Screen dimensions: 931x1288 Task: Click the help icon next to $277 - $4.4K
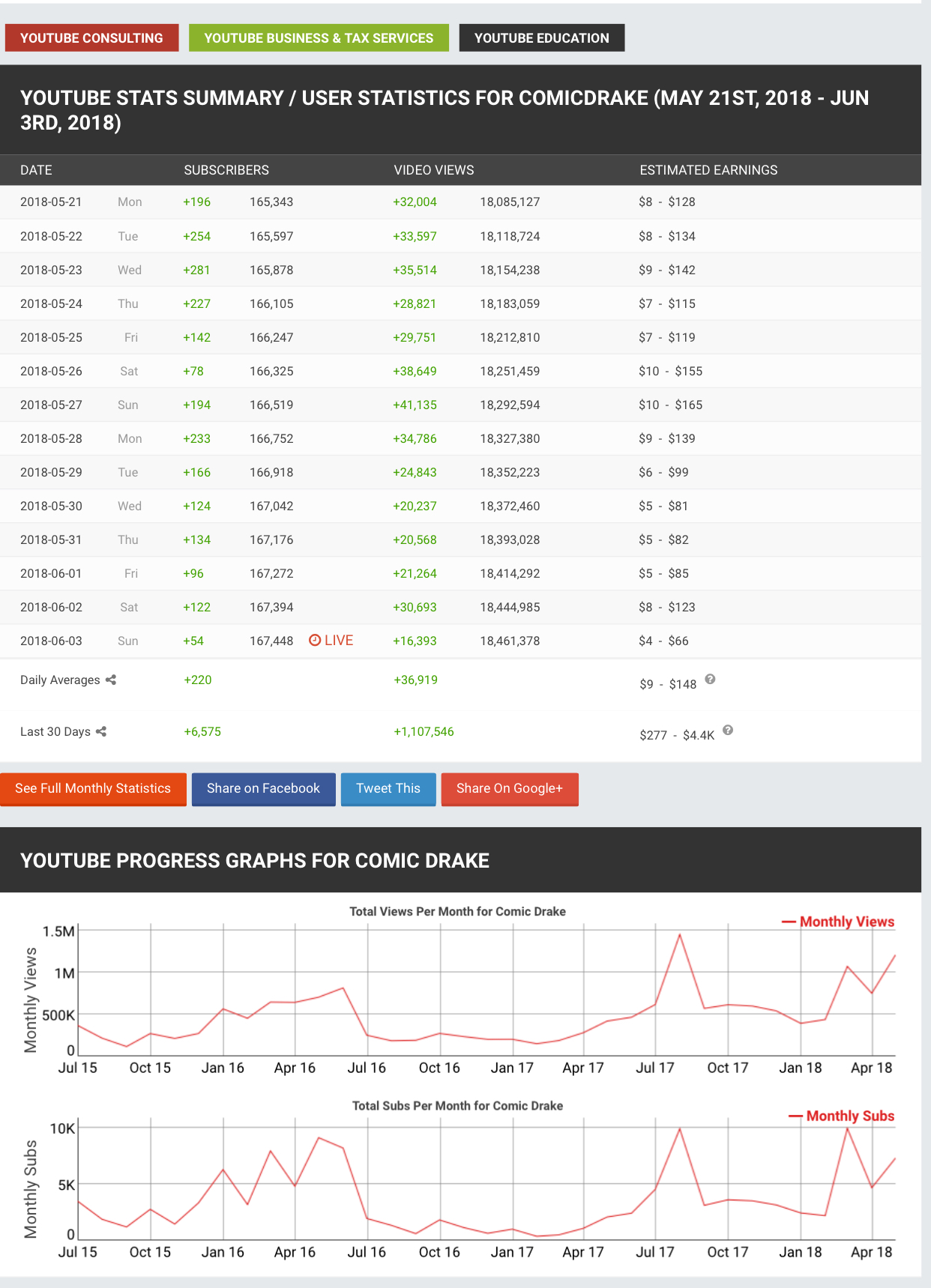(728, 730)
